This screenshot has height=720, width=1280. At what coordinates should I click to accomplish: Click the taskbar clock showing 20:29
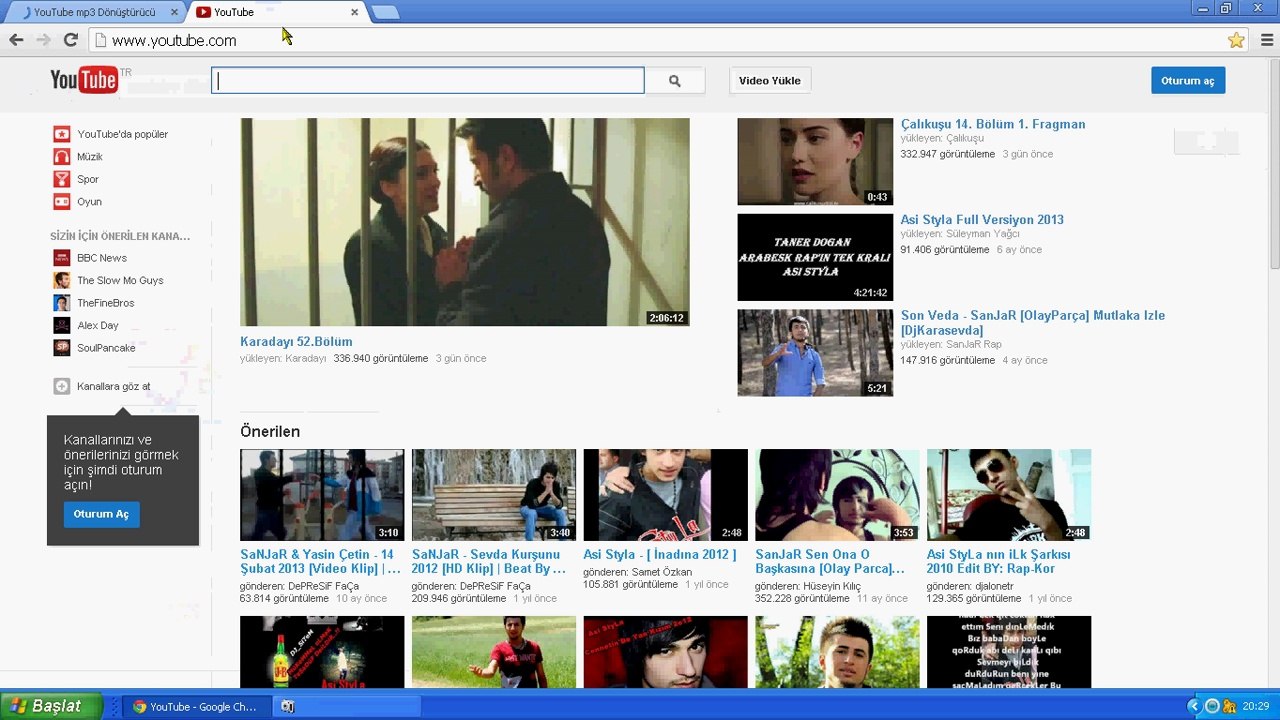pyautogui.click(x=1256, y=706)
